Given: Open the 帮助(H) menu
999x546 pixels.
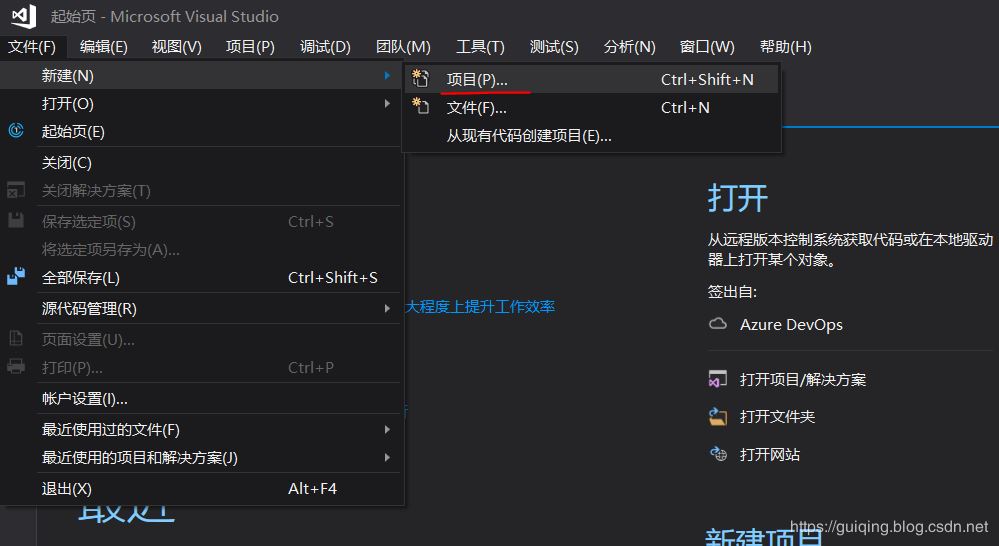Looking at the screenshot, I should click(x=786, y=47).
